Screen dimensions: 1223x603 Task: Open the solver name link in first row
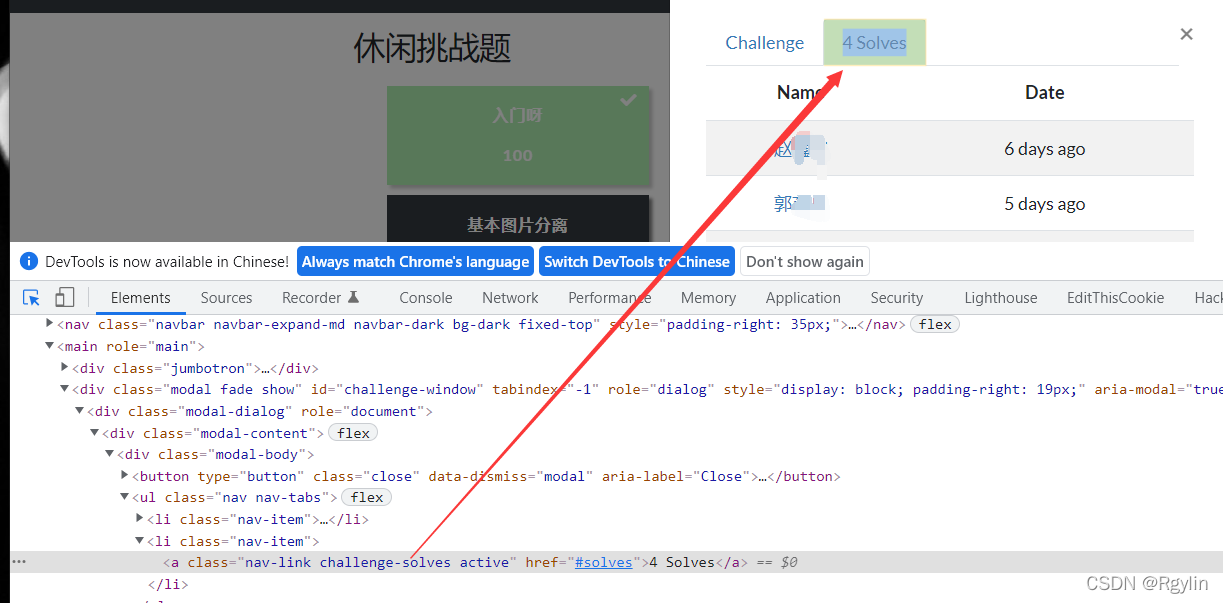(x=800, y=149)
